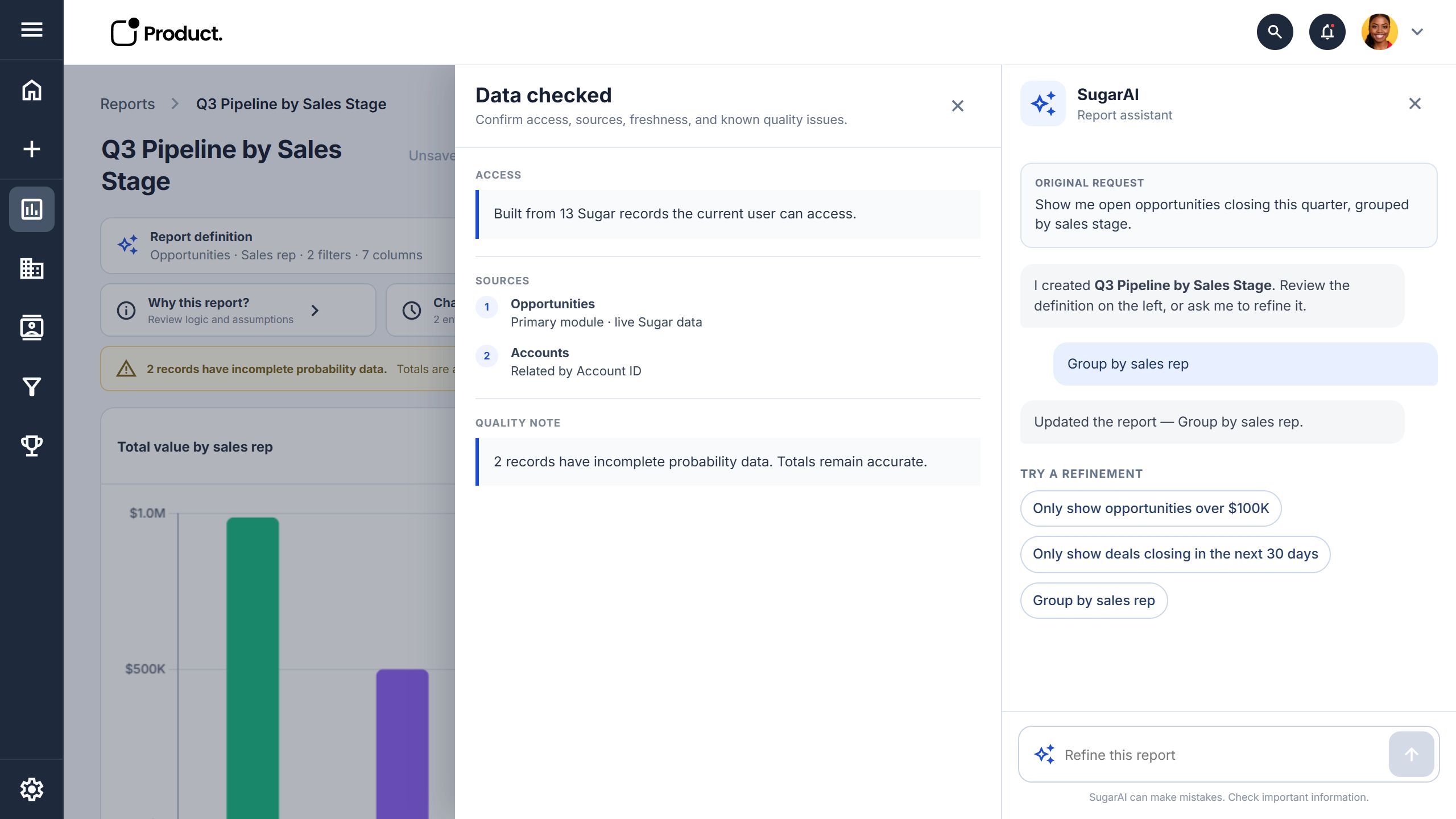Click the $1.0M axis label
The image size is (1456, 819).
147,513
